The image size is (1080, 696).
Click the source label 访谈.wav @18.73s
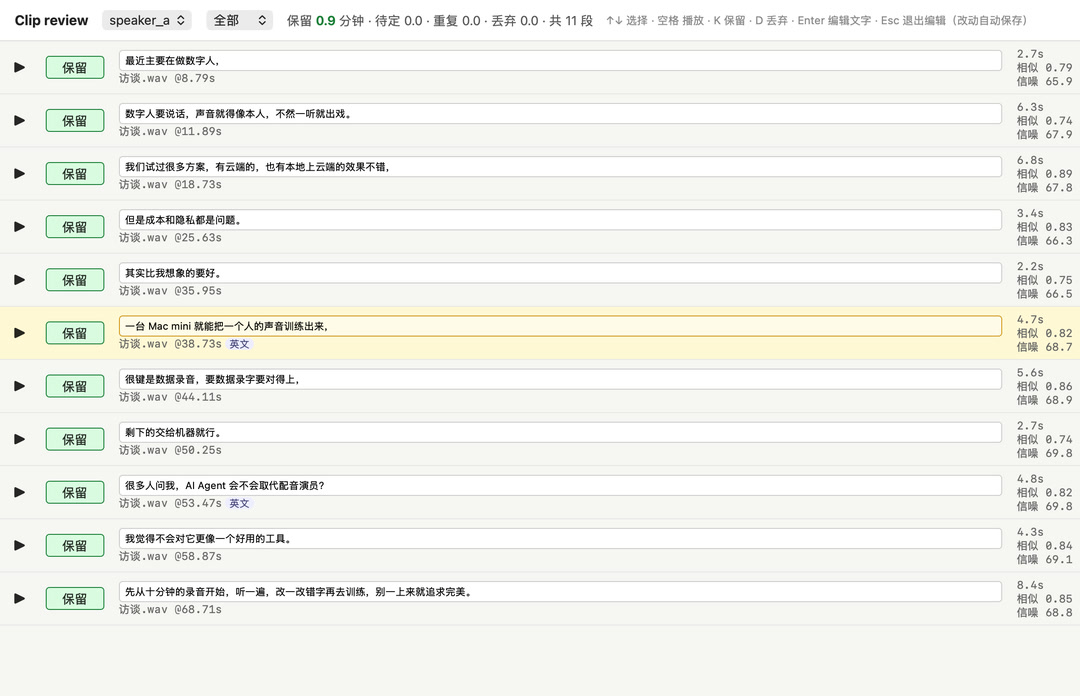[x=170, y=184]
